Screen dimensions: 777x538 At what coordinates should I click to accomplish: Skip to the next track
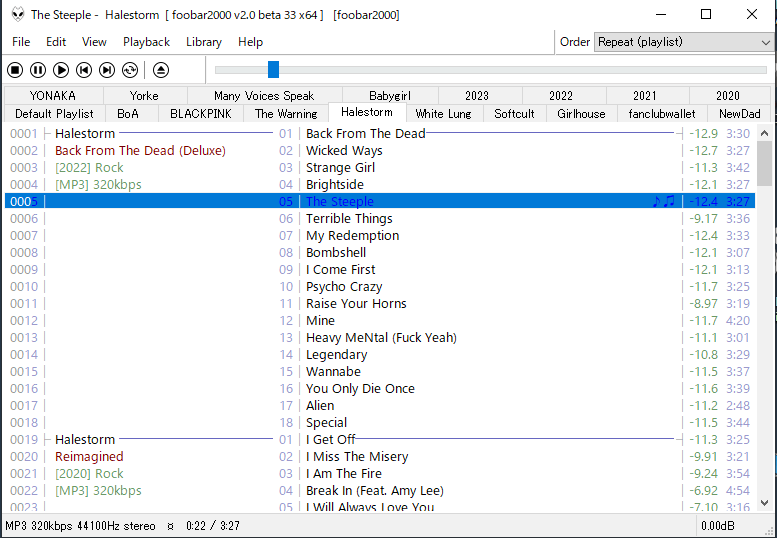(x=107, y=70)
